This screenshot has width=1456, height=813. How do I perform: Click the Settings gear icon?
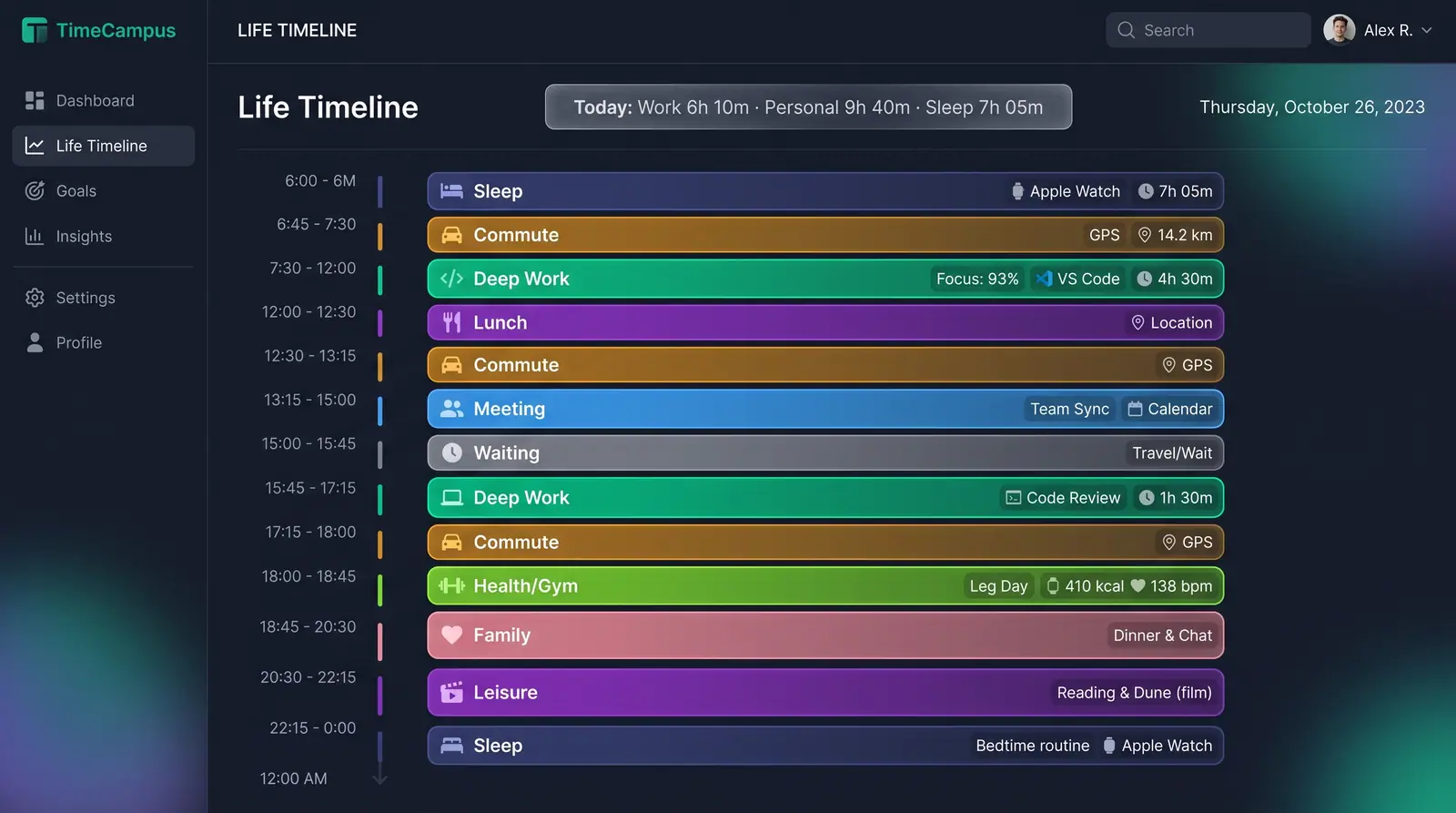click(35, 298)
